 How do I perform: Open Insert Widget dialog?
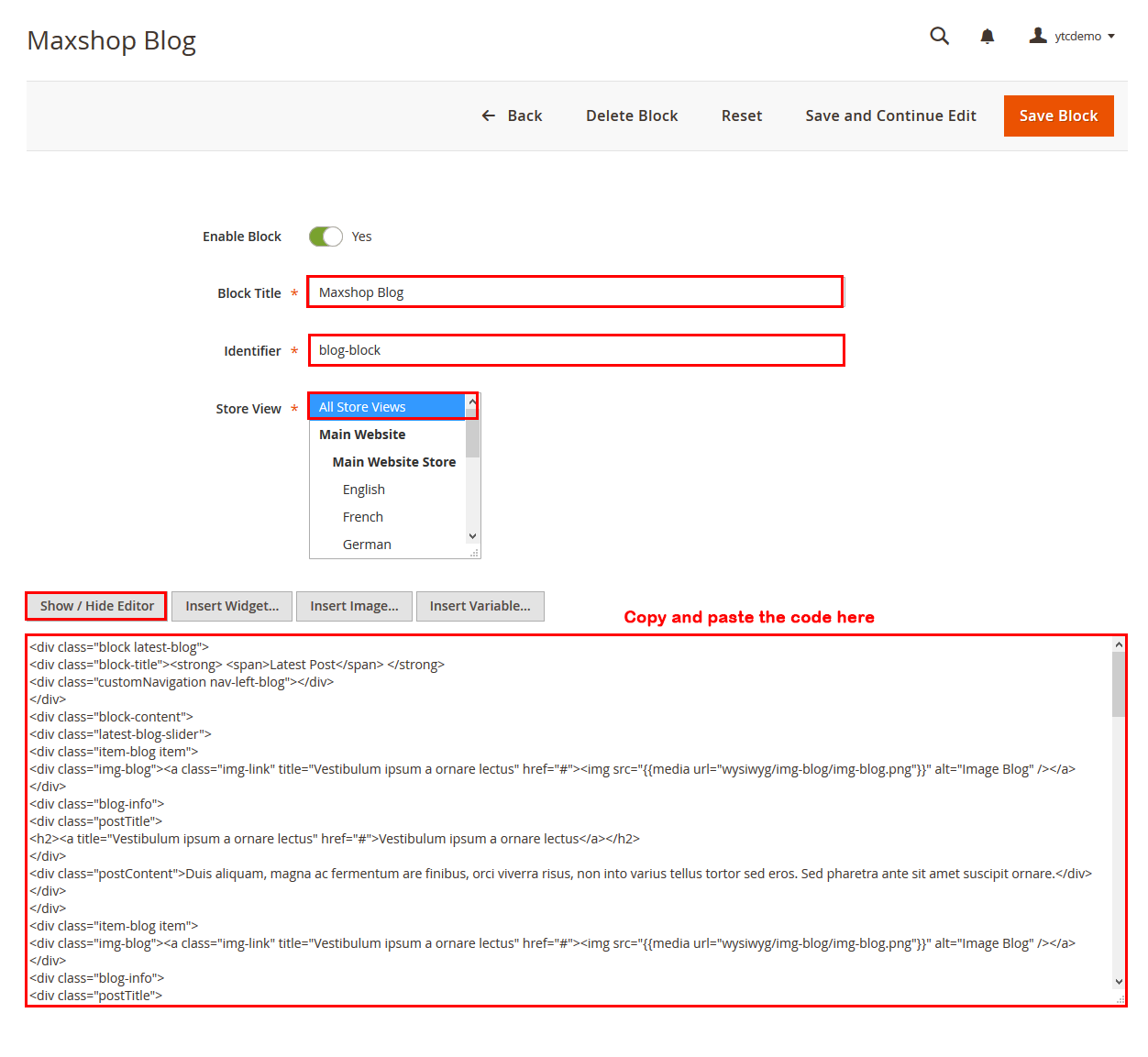pyautogui.click(x=232, y=606)
